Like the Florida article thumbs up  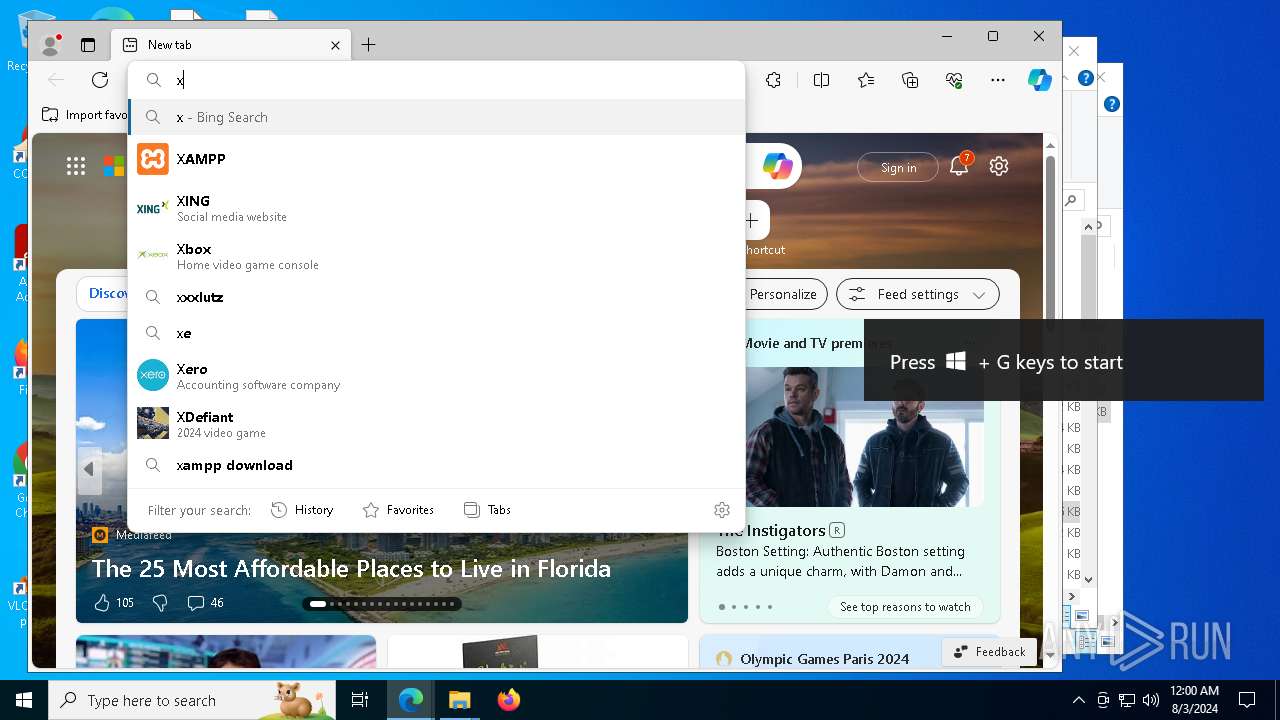[x=113, y=603]
